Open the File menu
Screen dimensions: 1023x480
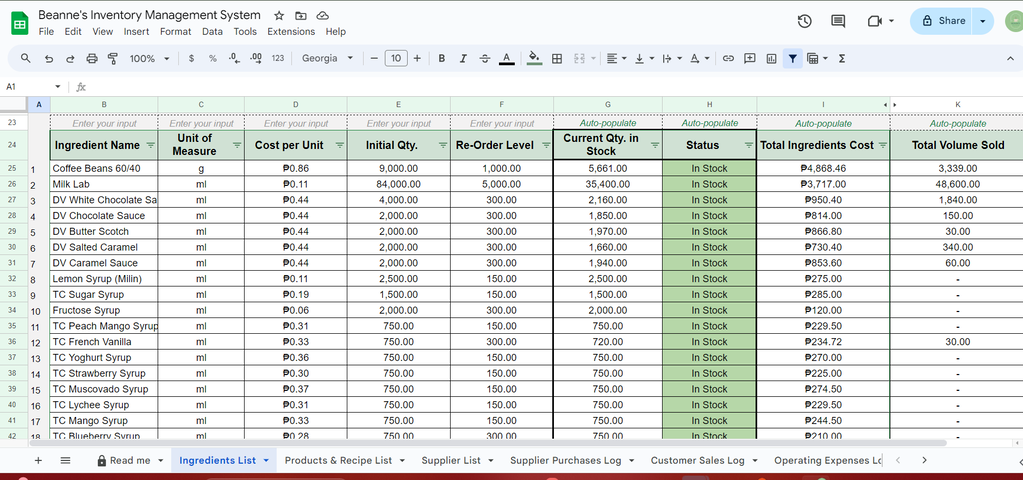click(46, 31)
